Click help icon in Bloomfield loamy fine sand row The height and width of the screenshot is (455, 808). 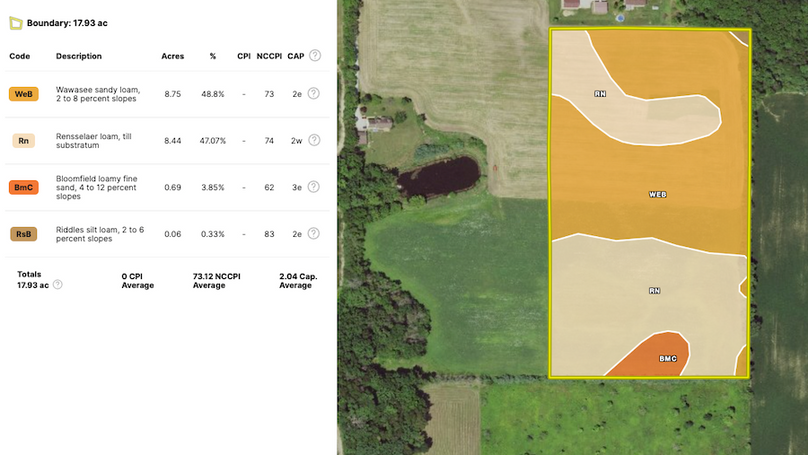[313, 187]
